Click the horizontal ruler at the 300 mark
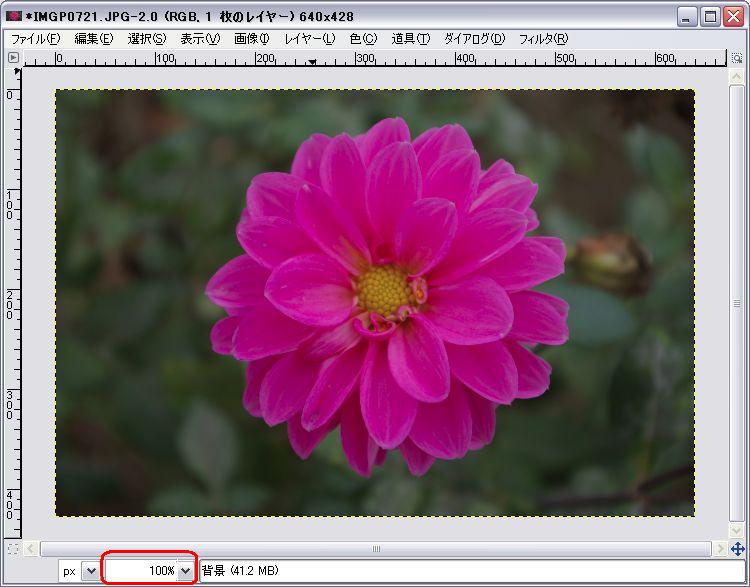Screen dimensions: 750x587 (364, 58)
